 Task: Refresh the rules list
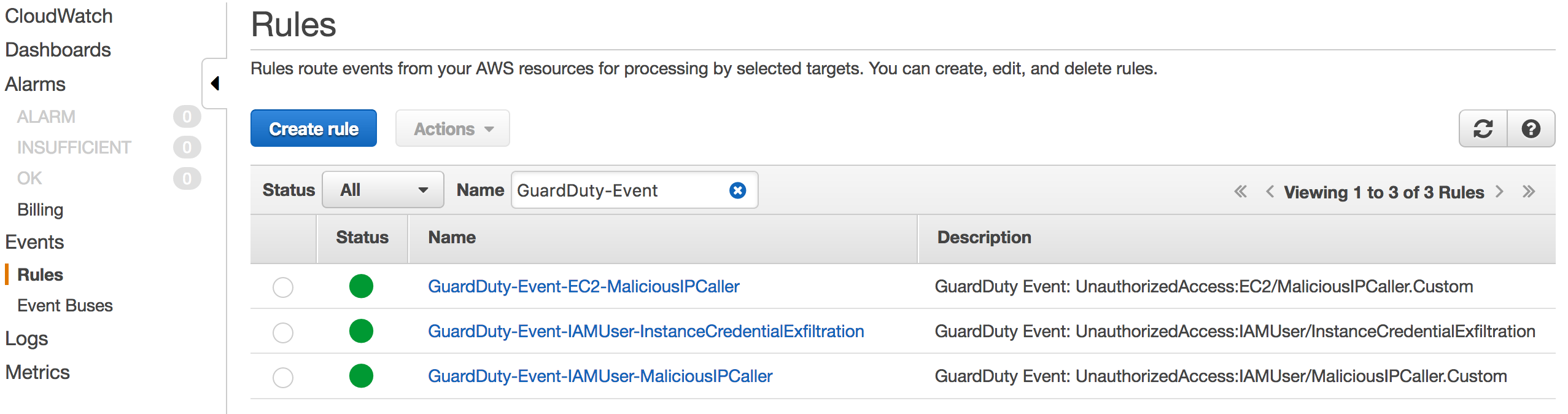(1483, 129)
